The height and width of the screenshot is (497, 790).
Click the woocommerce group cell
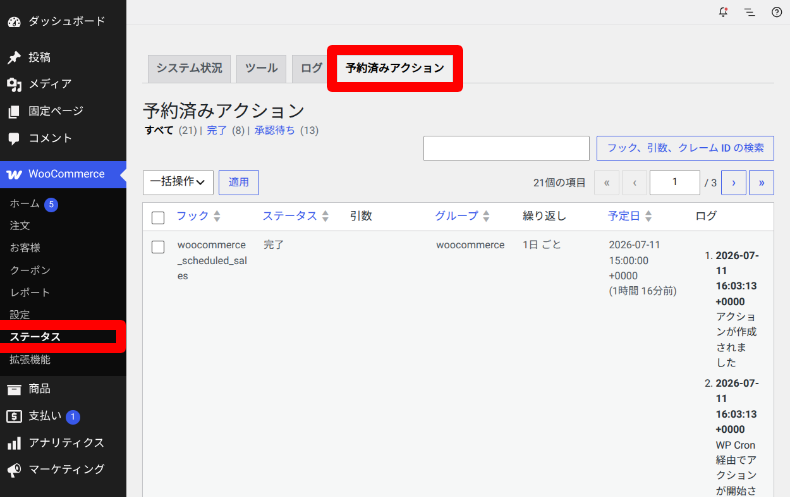pos(470,245)
